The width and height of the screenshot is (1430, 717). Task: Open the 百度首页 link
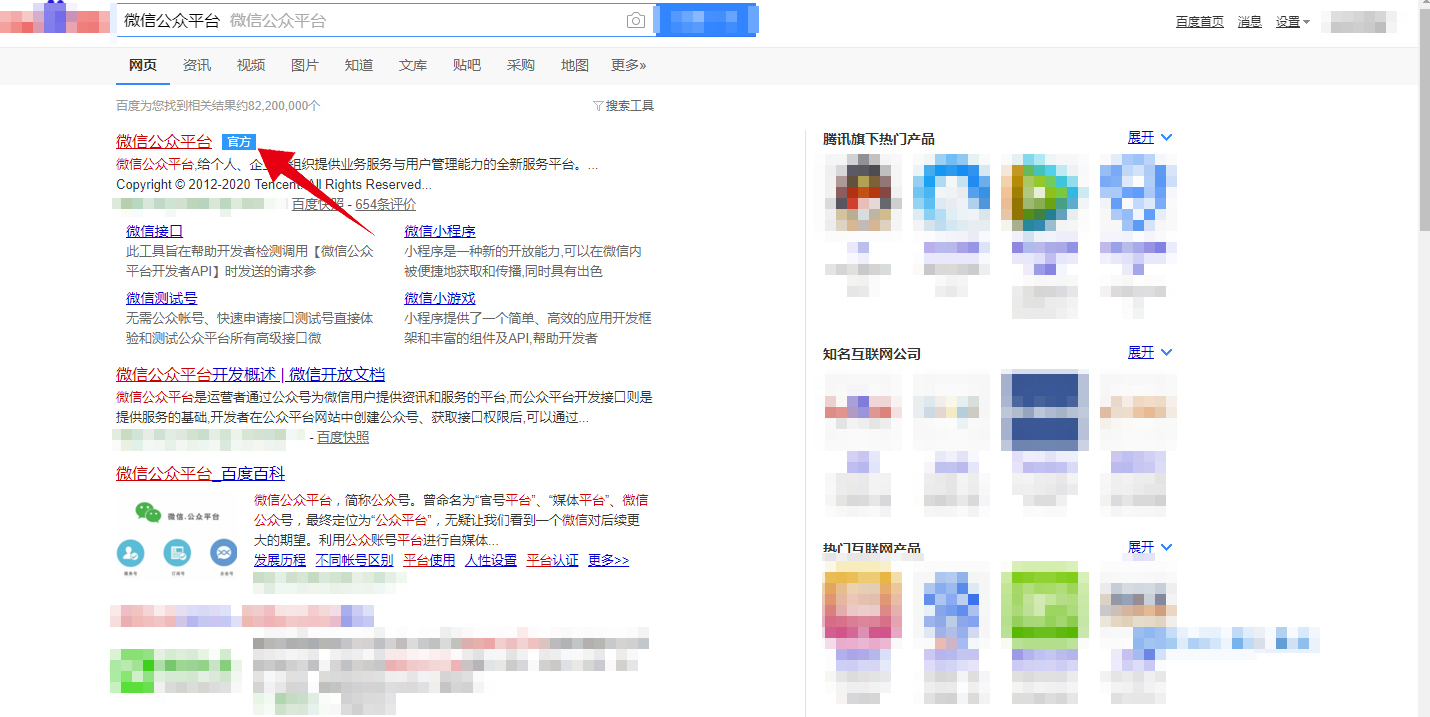(1200, 22)
